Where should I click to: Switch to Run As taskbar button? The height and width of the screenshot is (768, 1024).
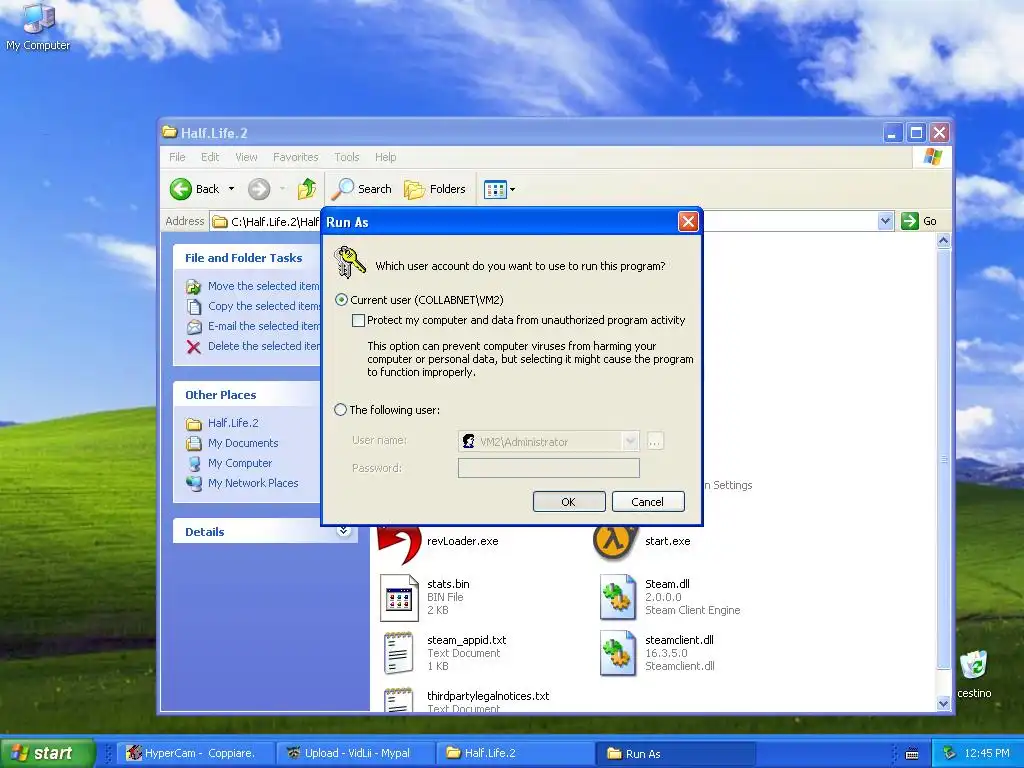[x=677, y=754]
